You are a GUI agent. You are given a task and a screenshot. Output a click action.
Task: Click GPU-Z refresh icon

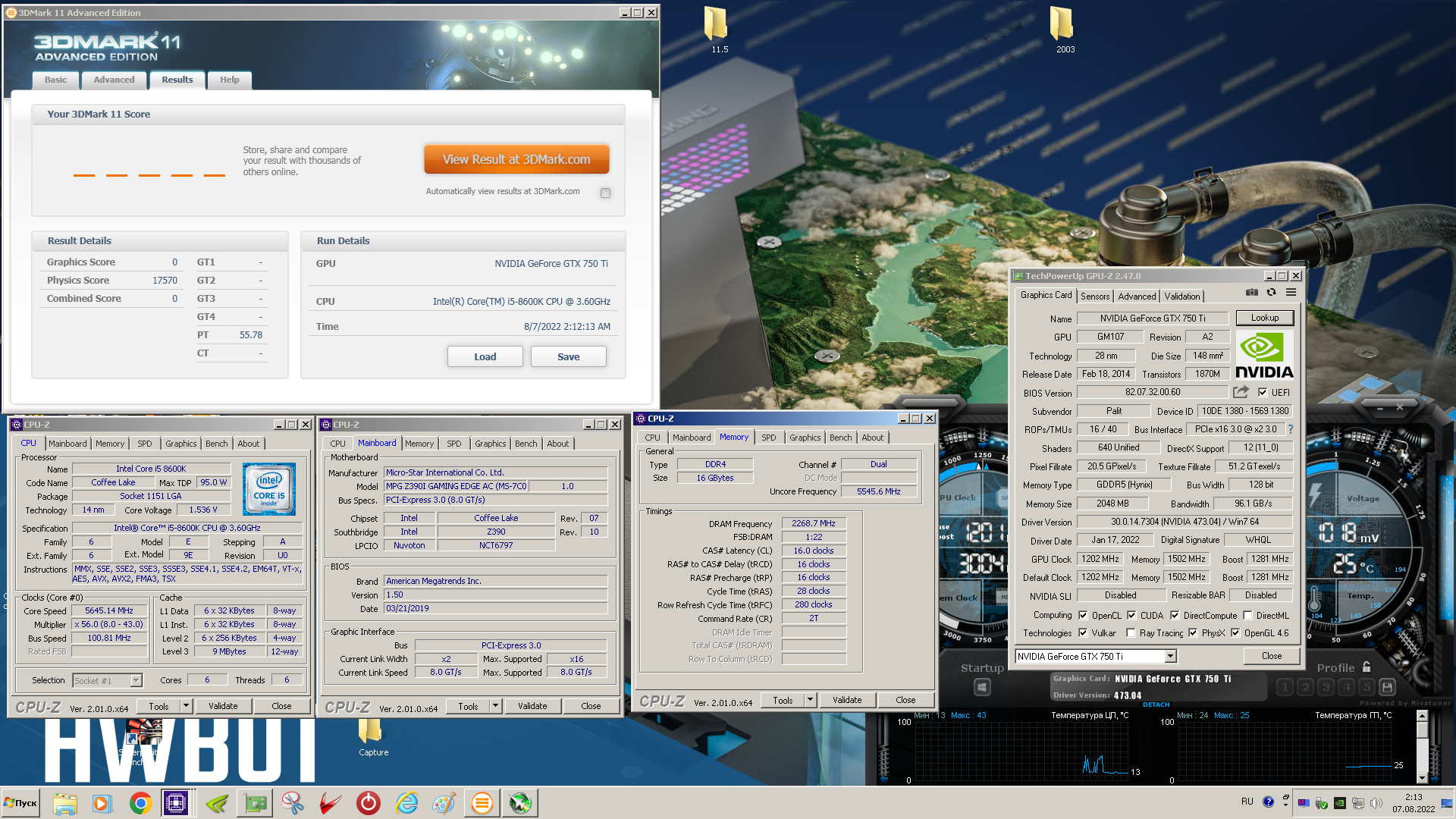click(x=1272, y=293)
